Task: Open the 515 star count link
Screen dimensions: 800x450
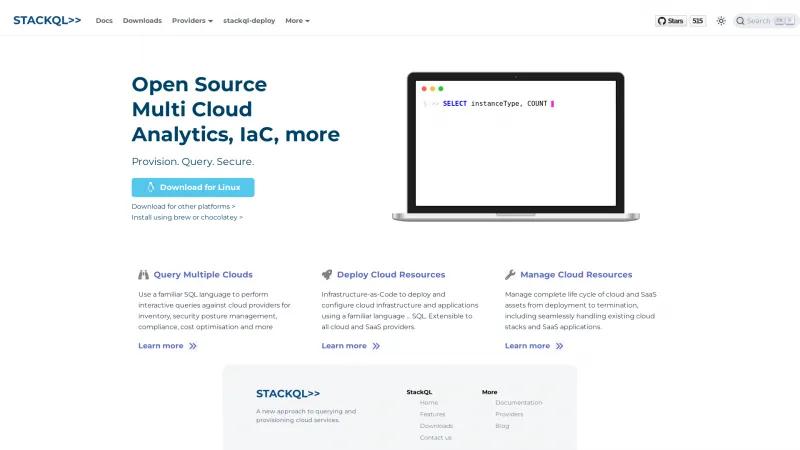Action: click(697, 21)
